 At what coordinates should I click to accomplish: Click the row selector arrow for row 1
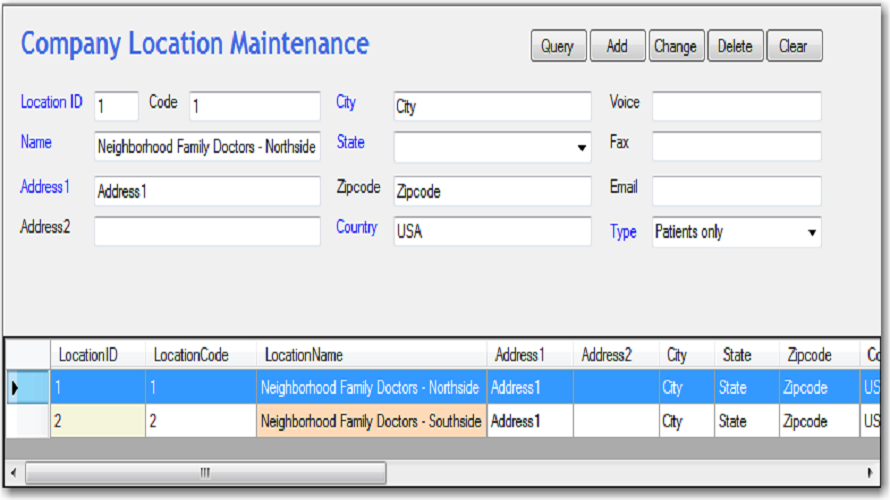(14, 387)
